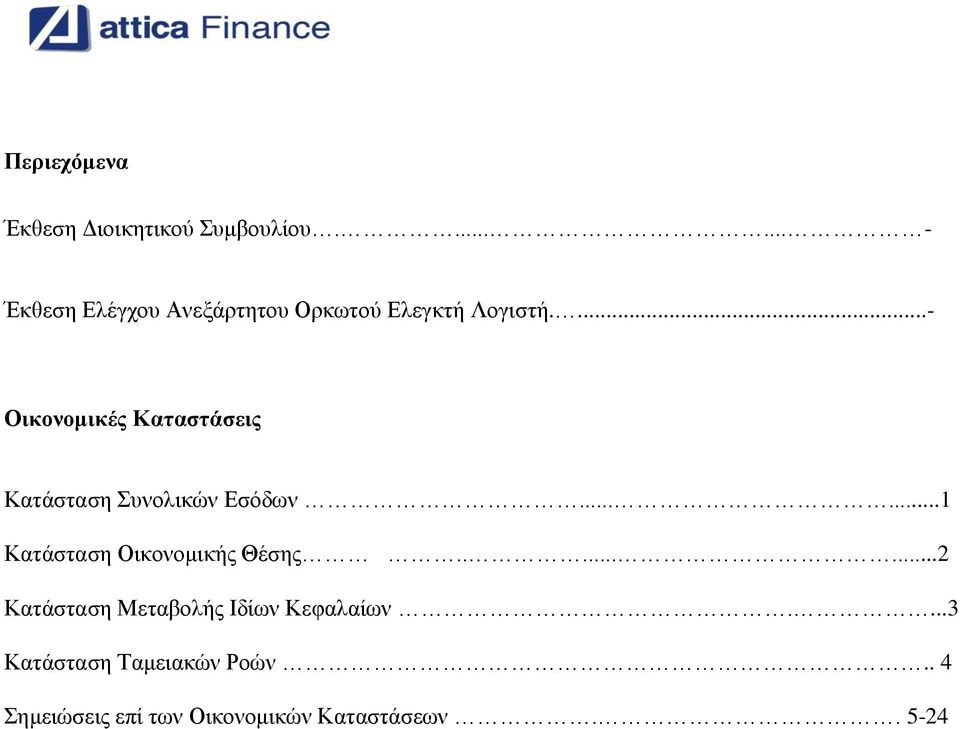Click the 'Οικονομικές Καταστάσεις' section heading
960x729 pixels.
point(133,420)
